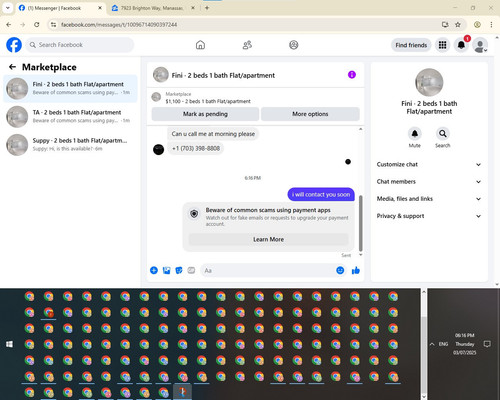Switch input language ENG in tray
This screenshot has width=500, height=400.
coord(443,344)
